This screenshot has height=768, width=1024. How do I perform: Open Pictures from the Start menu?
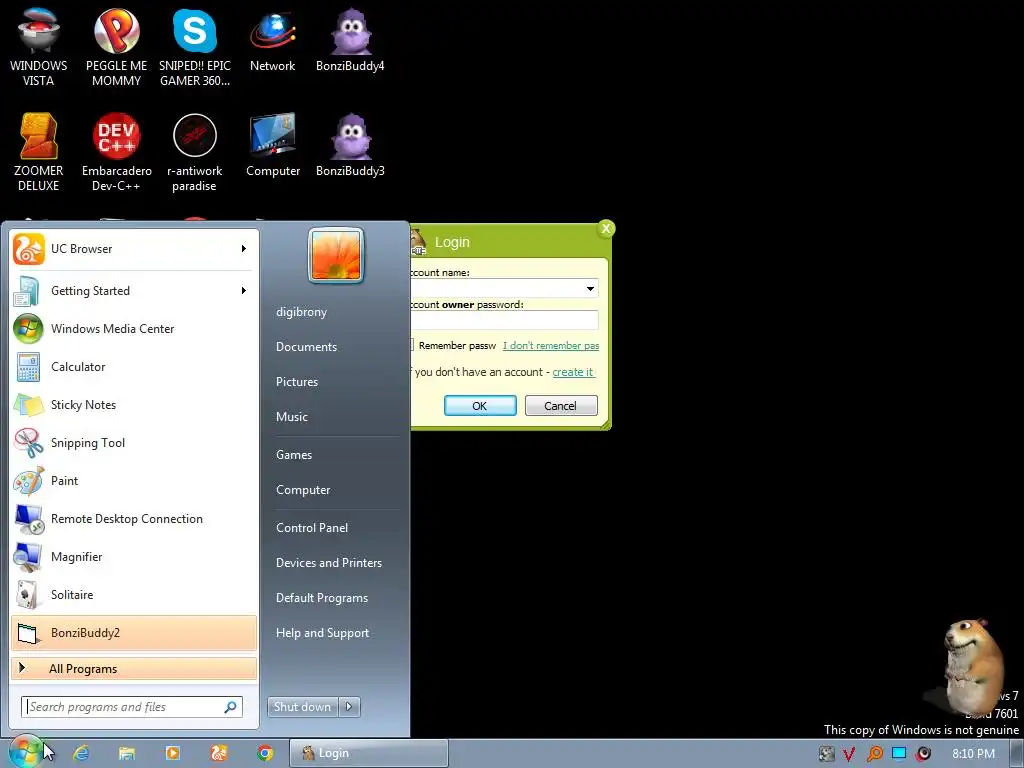coord(296,381)
